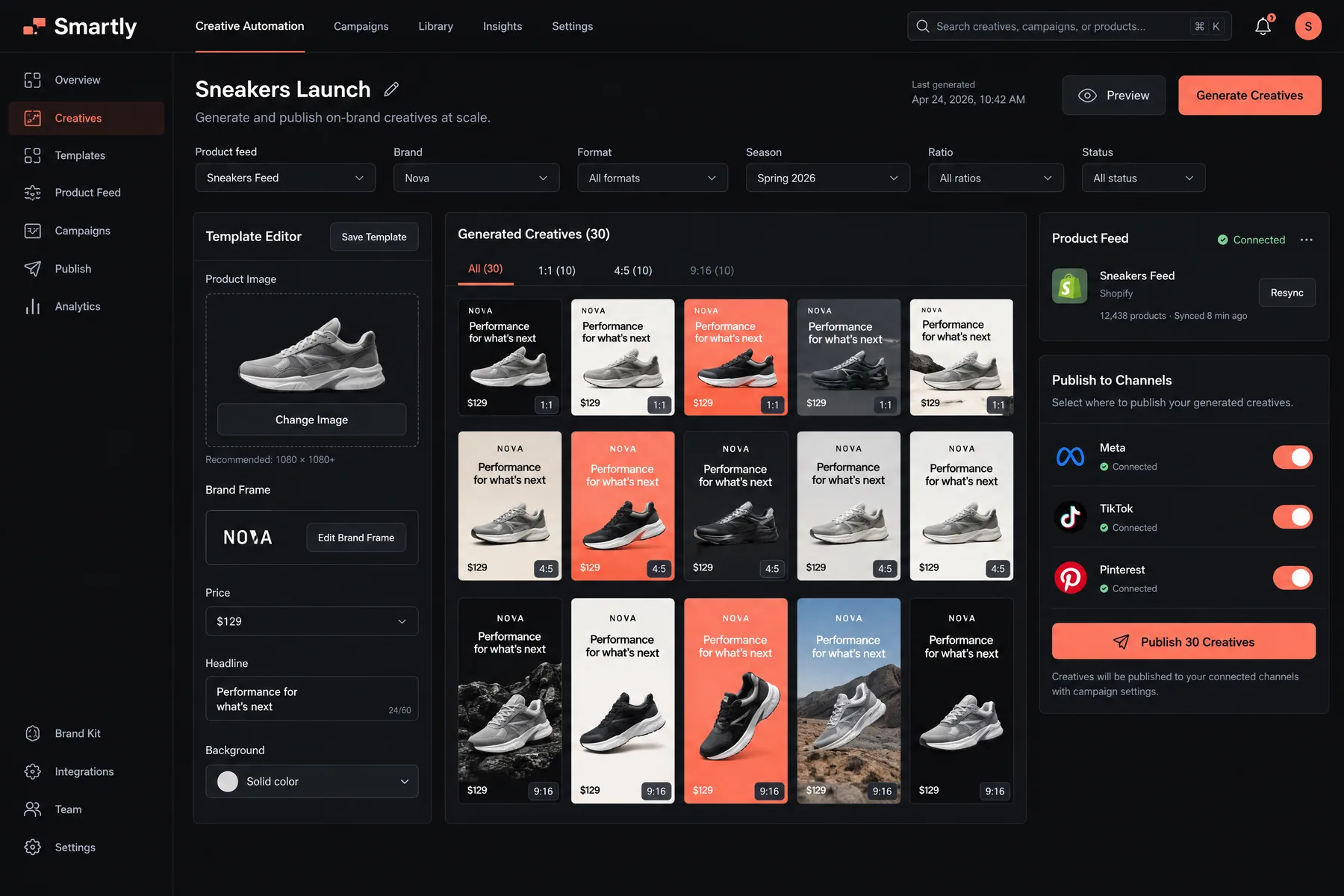
Task: Click the Solid color background swatch
Action: click(x=228, y=781)
